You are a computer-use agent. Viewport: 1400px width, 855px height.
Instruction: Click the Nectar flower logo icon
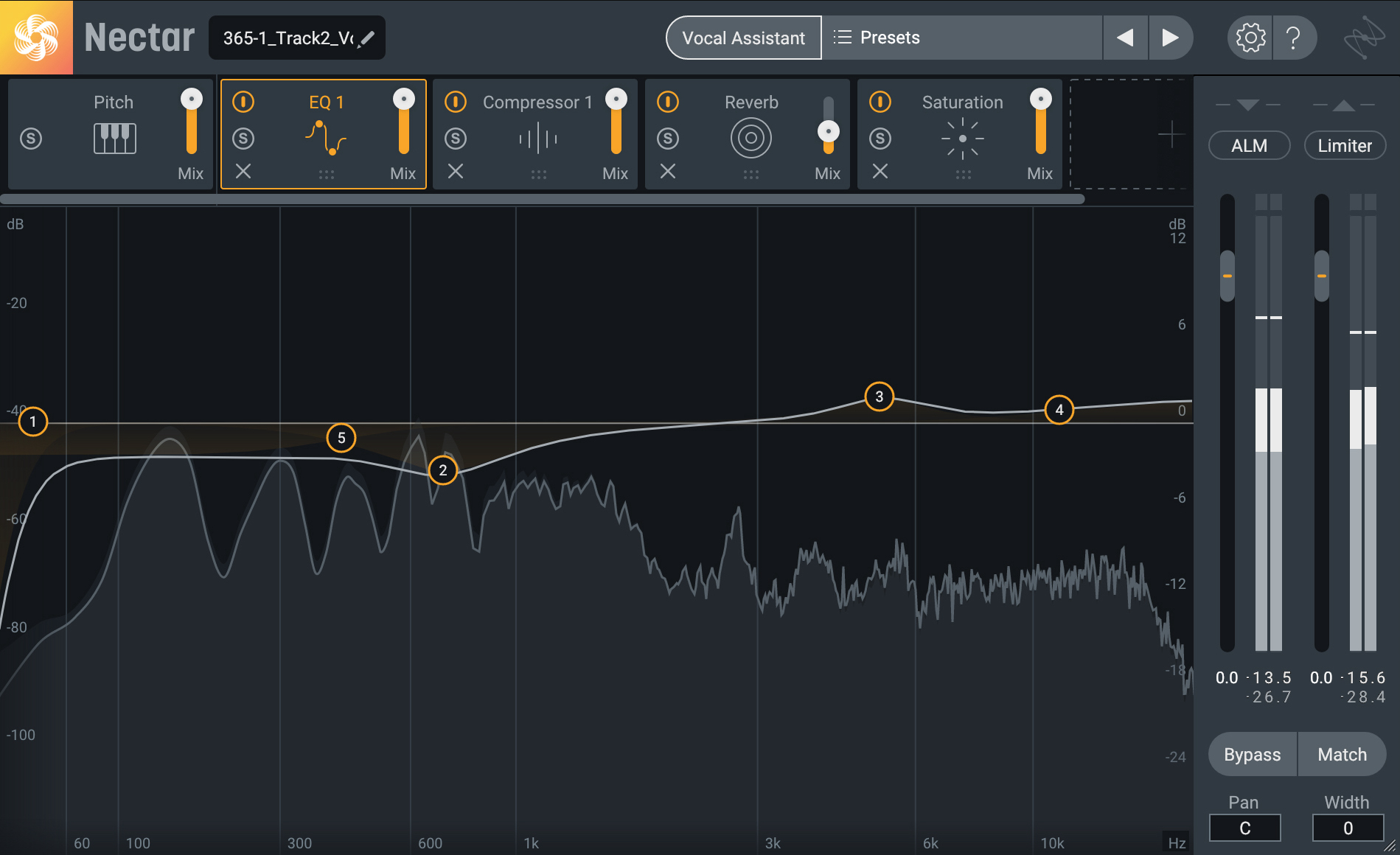point(36,37)
